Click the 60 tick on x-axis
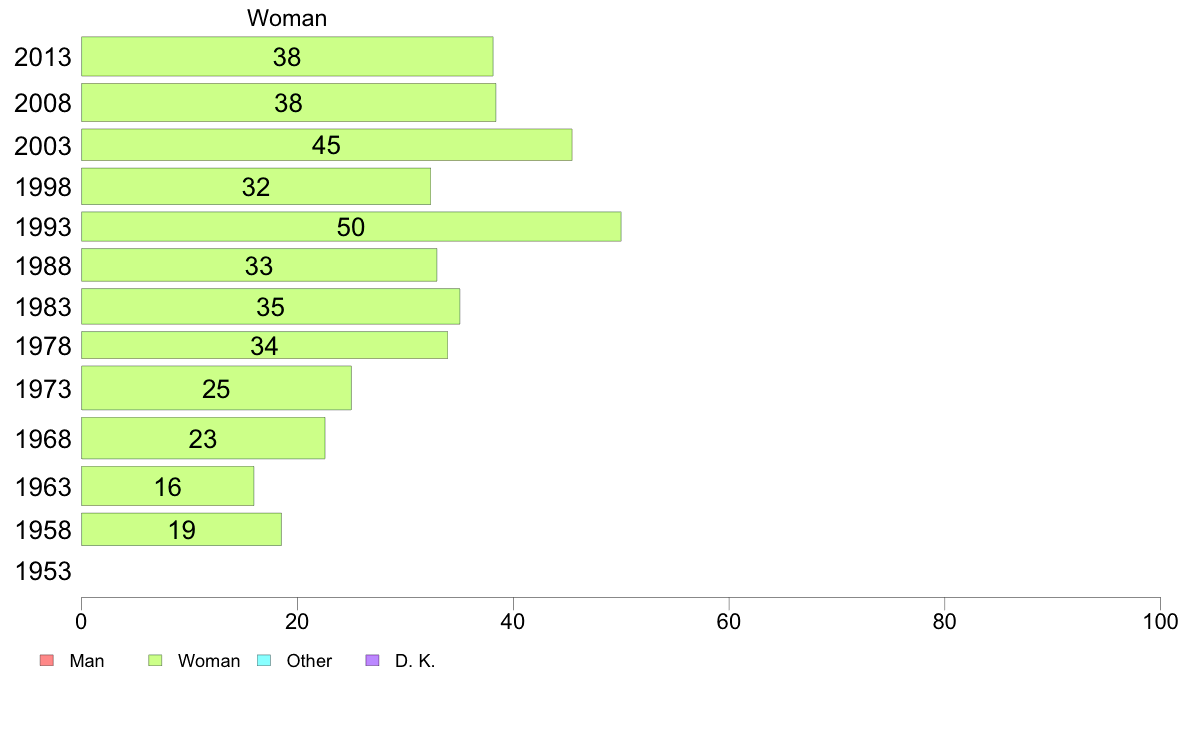This screenshot has width=1188, height=736. [729, 622]
